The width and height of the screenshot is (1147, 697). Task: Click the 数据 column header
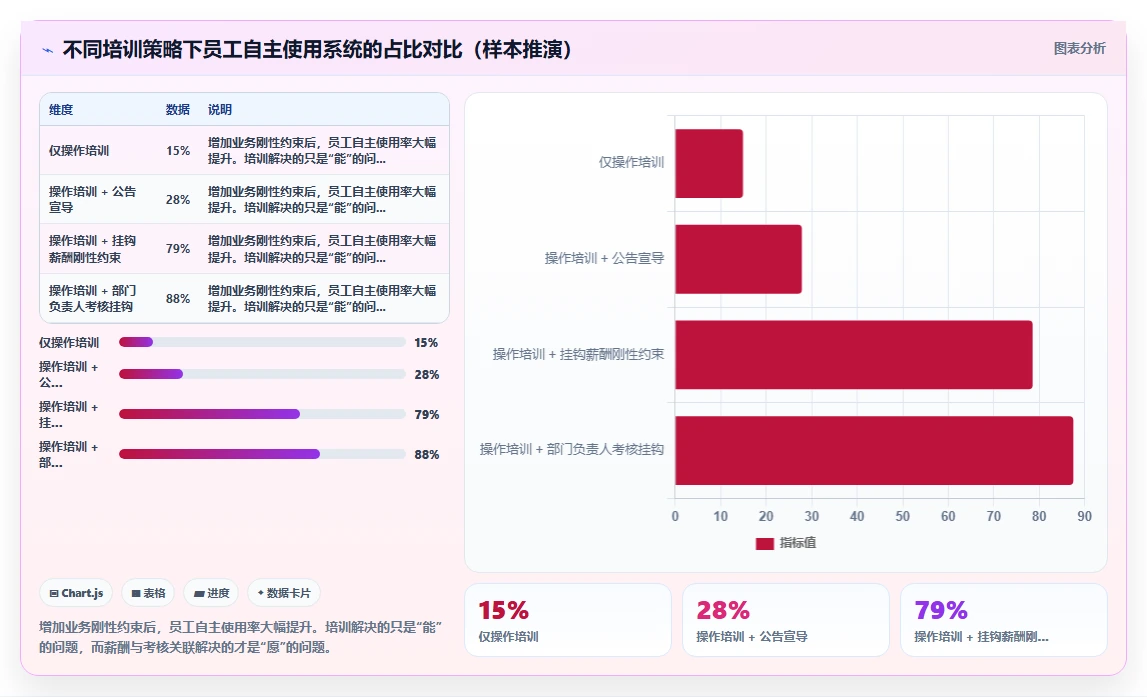point(178,110)
